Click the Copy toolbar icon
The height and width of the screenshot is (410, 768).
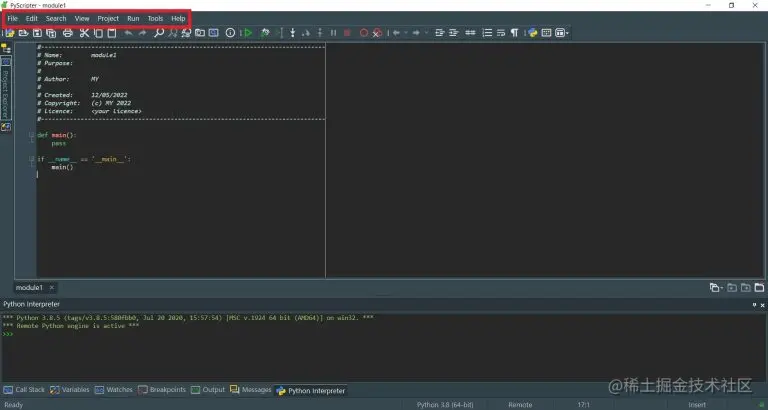pyautogui.click(x=98, y=33)
